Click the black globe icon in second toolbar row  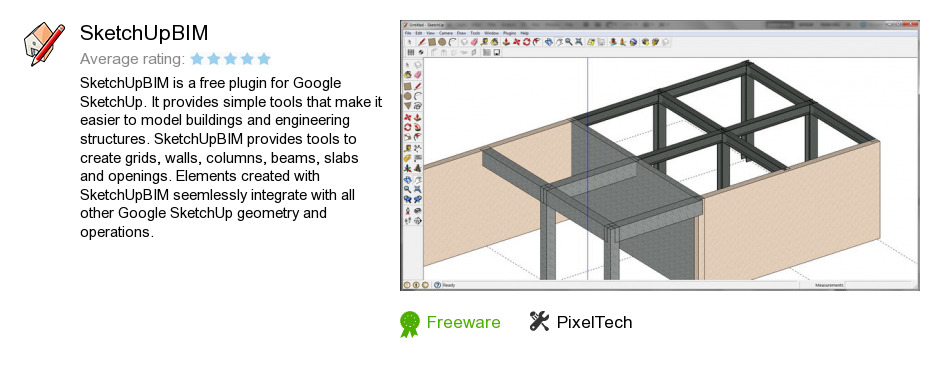421,52
